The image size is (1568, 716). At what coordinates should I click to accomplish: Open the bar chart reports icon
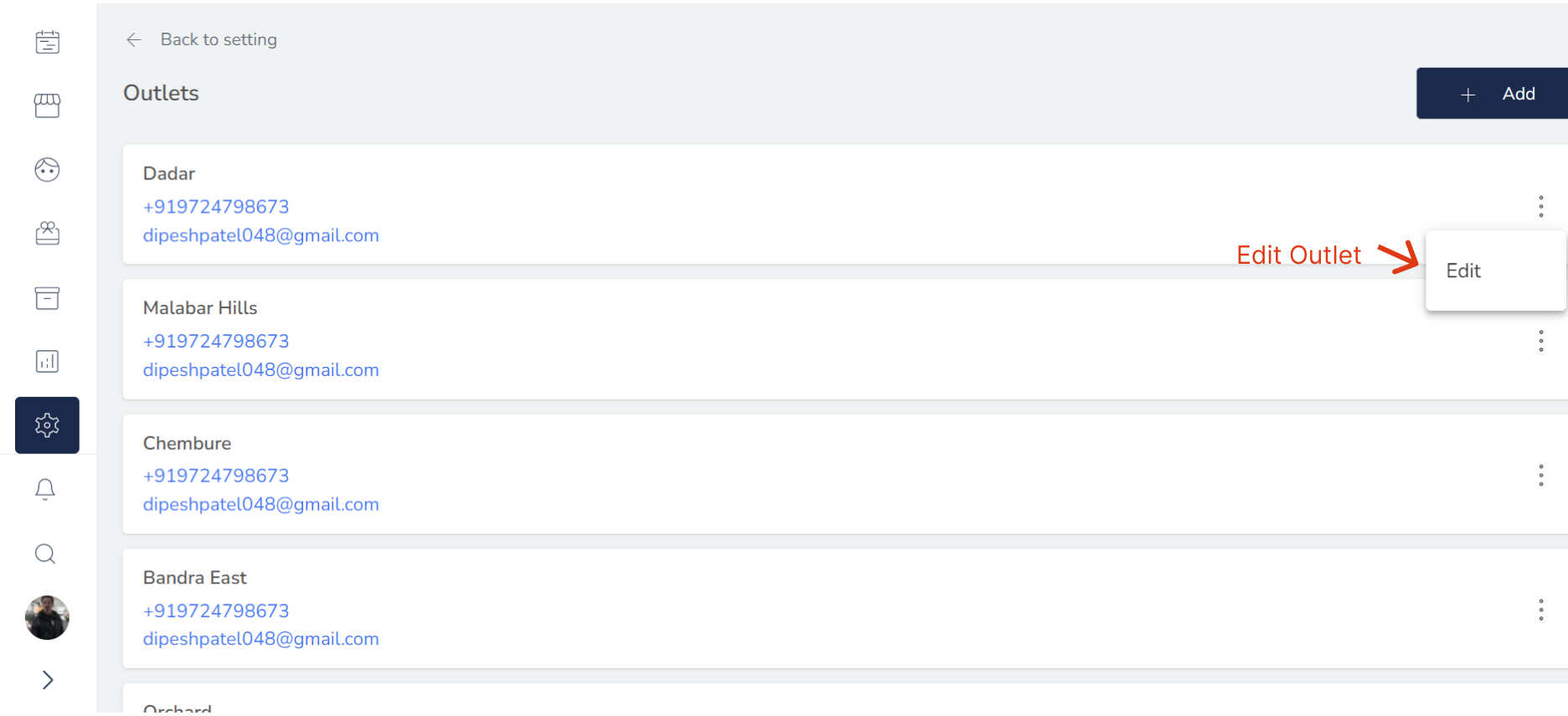48,362
